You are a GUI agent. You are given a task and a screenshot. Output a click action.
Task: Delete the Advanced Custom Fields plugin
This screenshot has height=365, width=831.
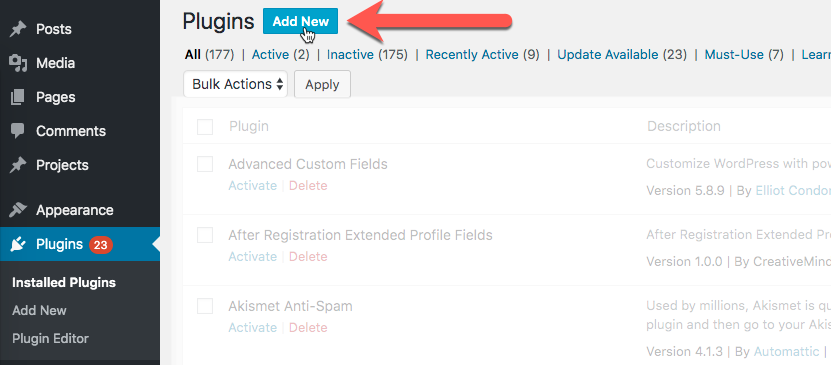(308, 185)
